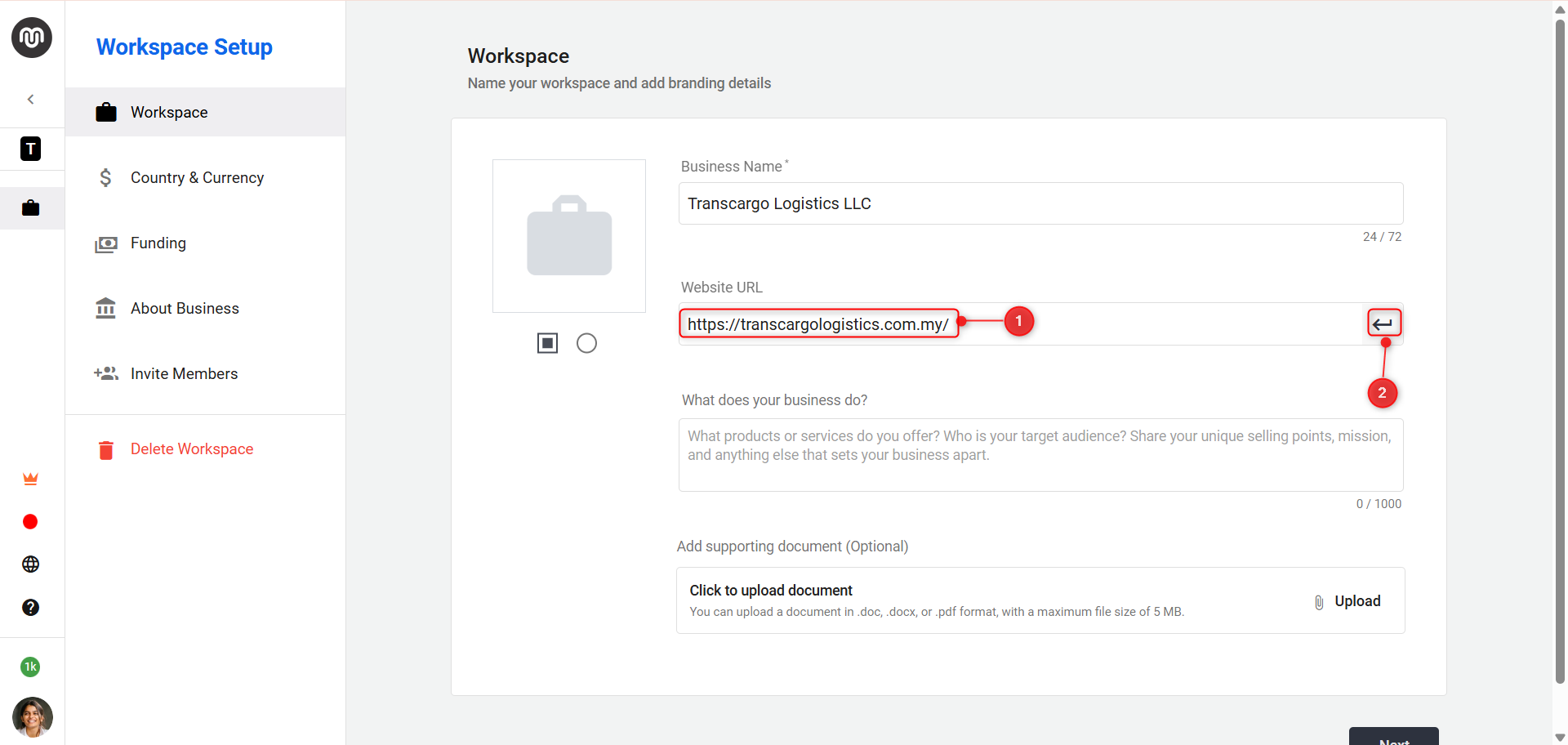Click the Funding cash icon

click(x=106, y=243)
